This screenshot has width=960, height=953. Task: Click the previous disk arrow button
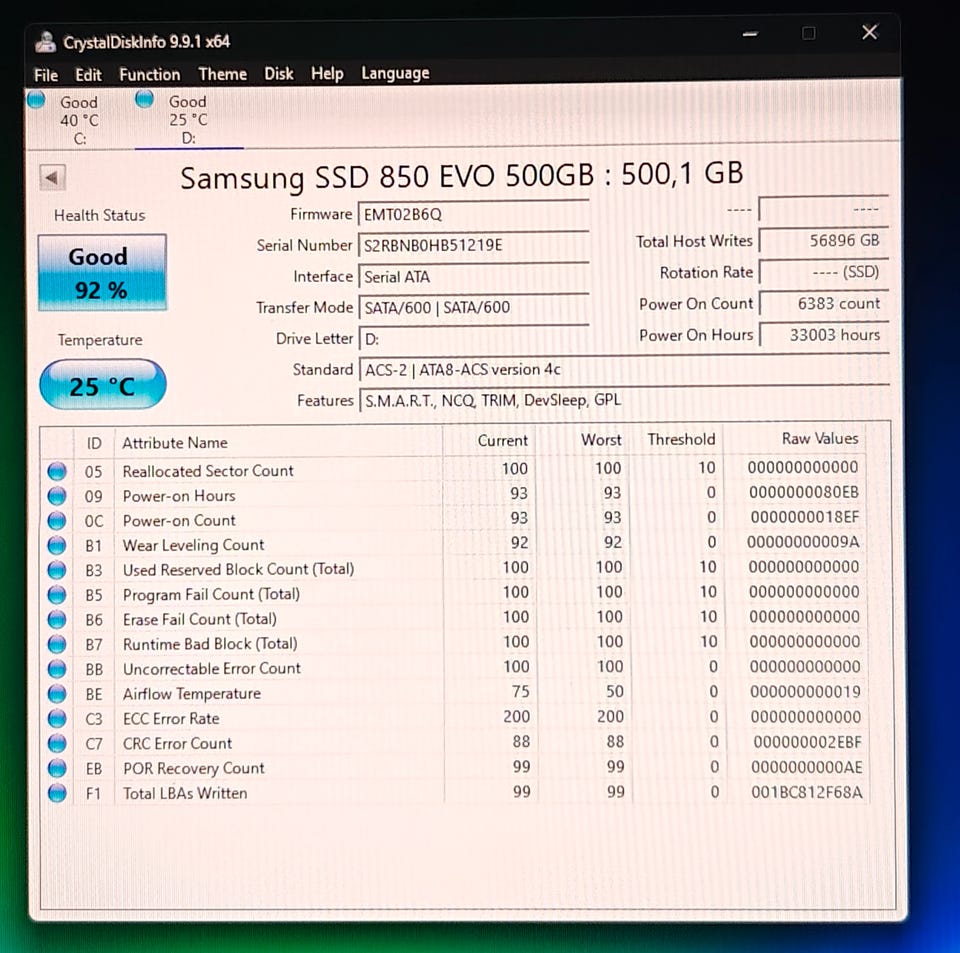click(x=52, y=178)
